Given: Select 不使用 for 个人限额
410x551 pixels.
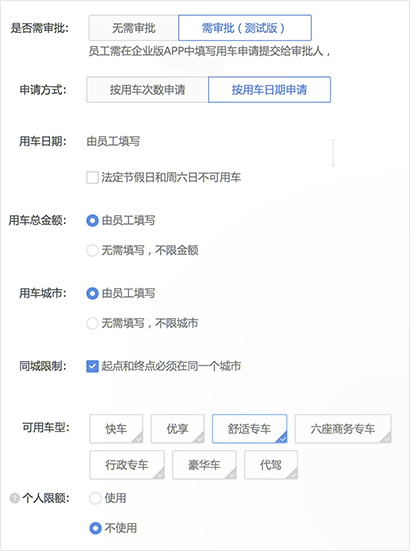Looking at the screenshot, I should coord(96,528).
